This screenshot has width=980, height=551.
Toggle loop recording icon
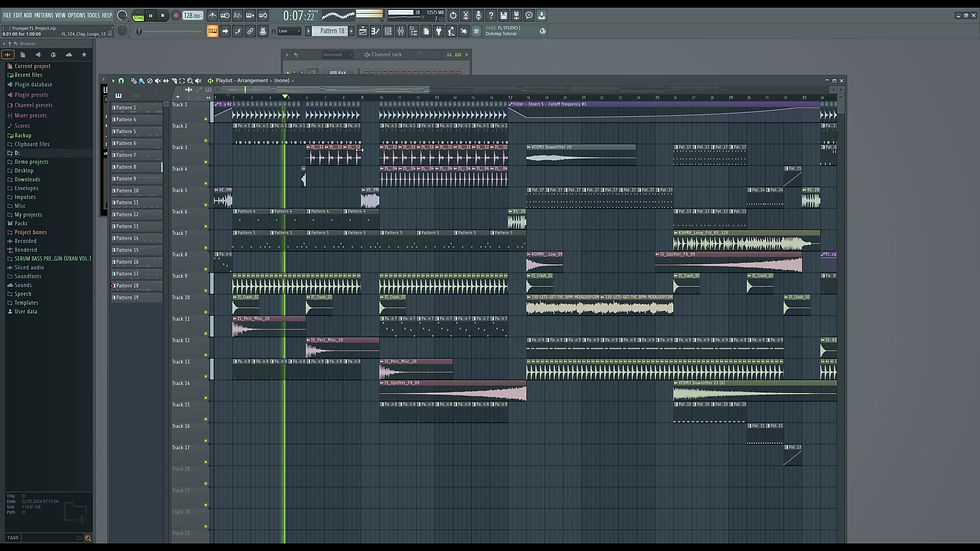tap(263, 16)
